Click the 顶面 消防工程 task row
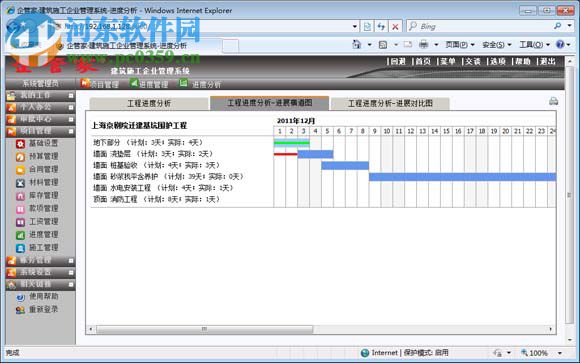Image resolution: width=580 pixels, height=363 pixels. click(x=156, y=199)
